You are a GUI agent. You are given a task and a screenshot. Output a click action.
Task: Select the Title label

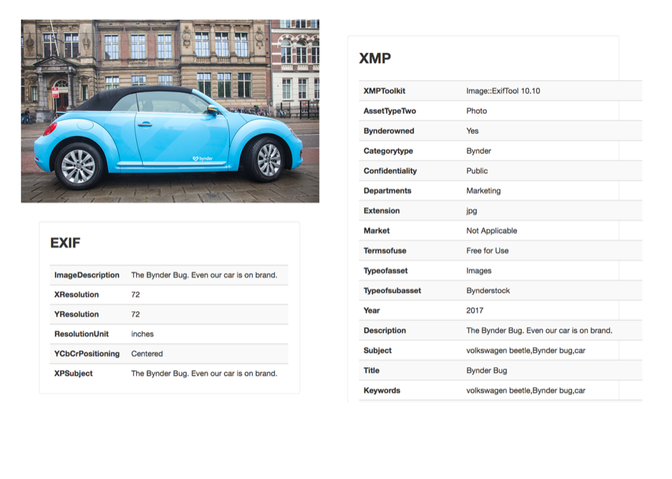click(x=372, y=371)
